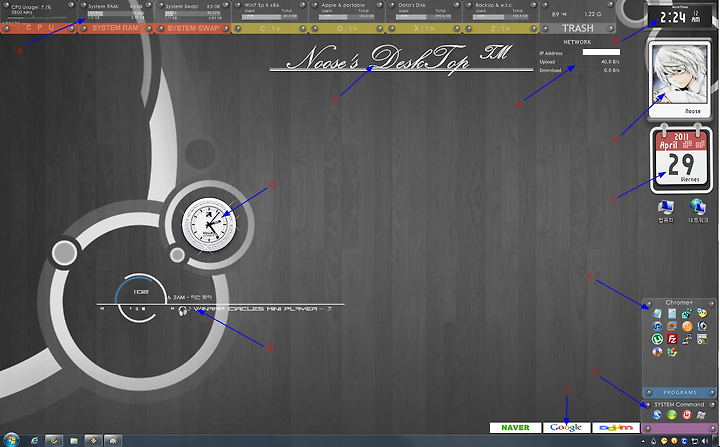Viewport: 720px width, 447px height.
Task: Click the SYSTEM RAM orange label
Action: pos(115,28)
